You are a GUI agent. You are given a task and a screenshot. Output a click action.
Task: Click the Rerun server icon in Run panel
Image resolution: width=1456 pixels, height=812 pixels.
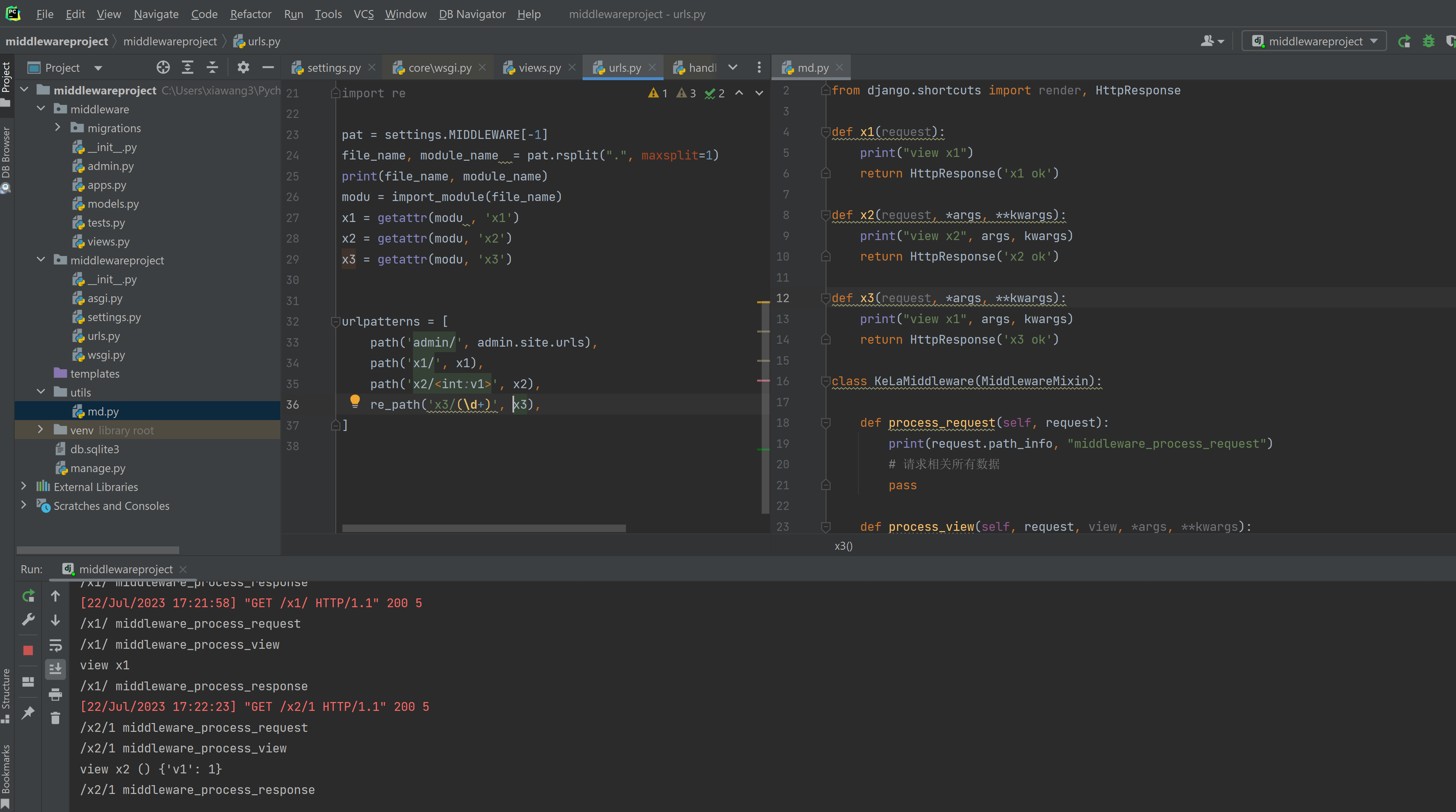[x=28, y=595]
